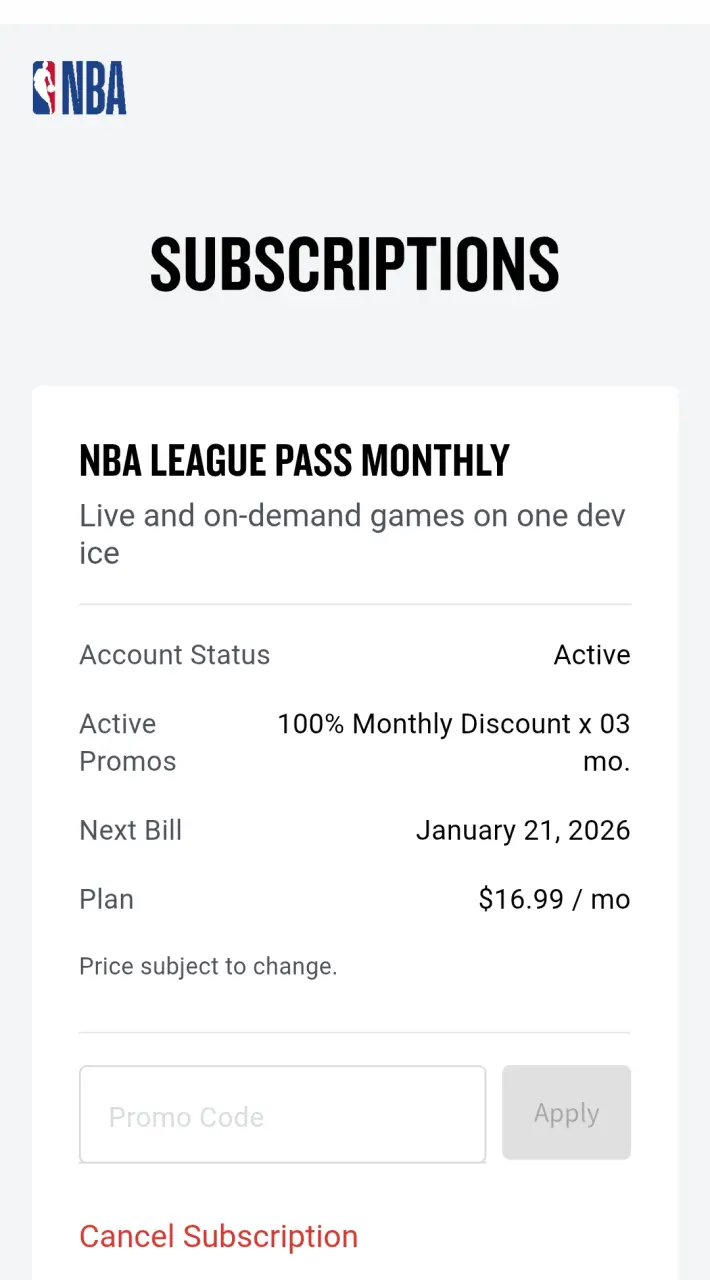Viewport: 710px width, 1280px height.
Task: Click the Account Status label
Action: pyautogui.click(x=175, y=655)
